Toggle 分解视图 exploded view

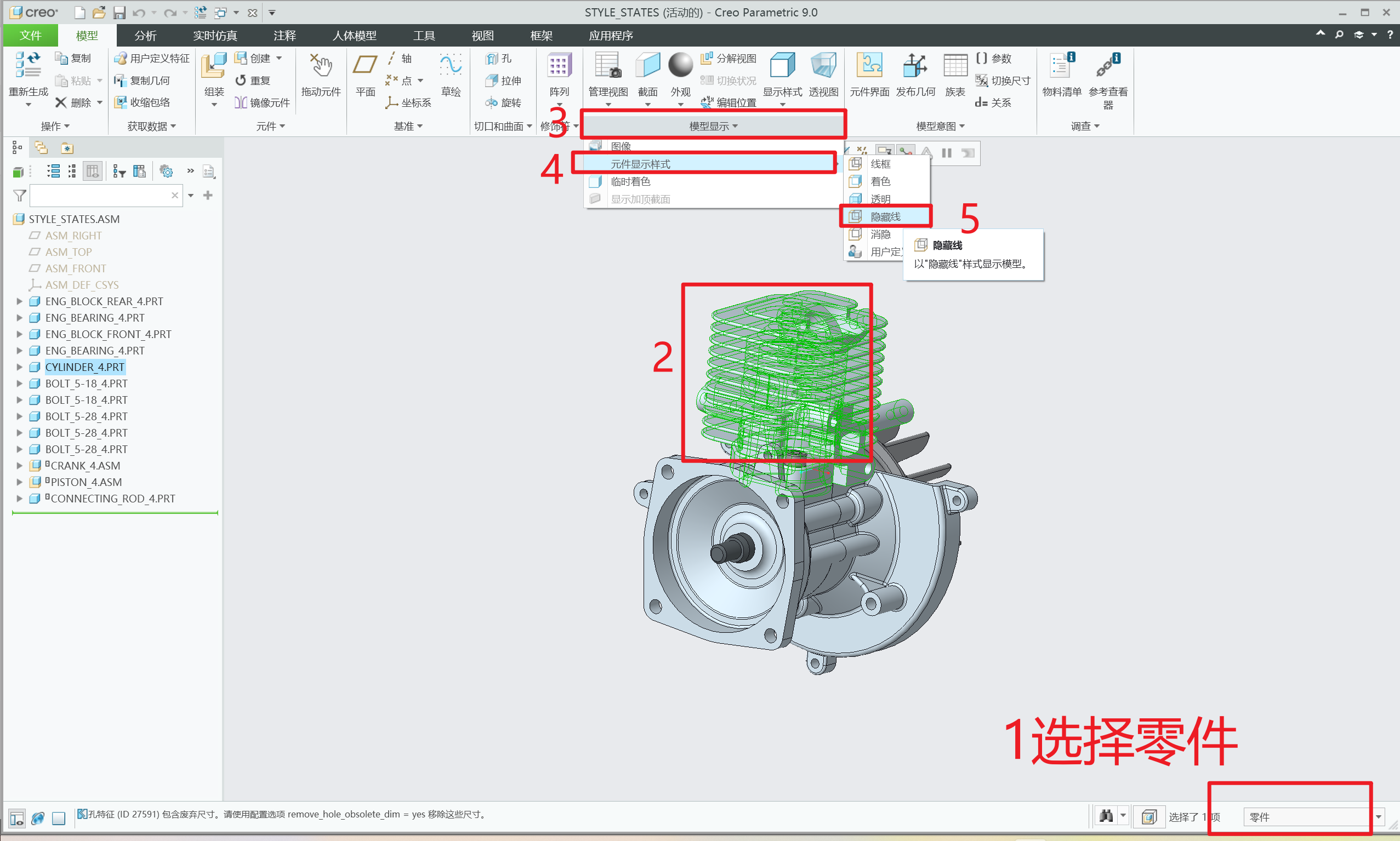tap(729, 59)
